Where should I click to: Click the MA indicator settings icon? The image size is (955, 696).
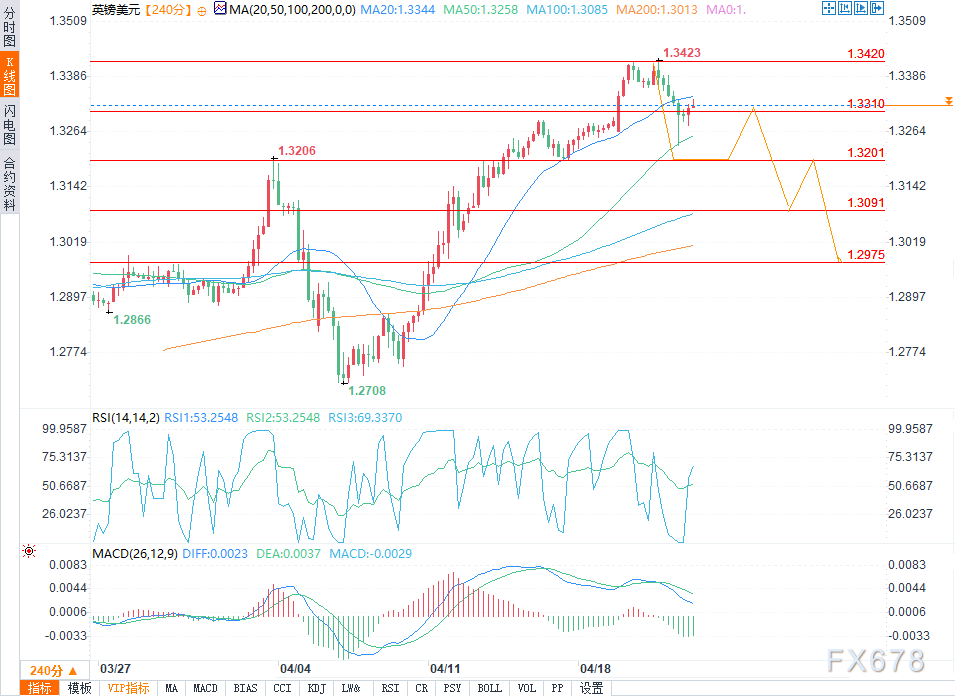click(x=220, y=9)
